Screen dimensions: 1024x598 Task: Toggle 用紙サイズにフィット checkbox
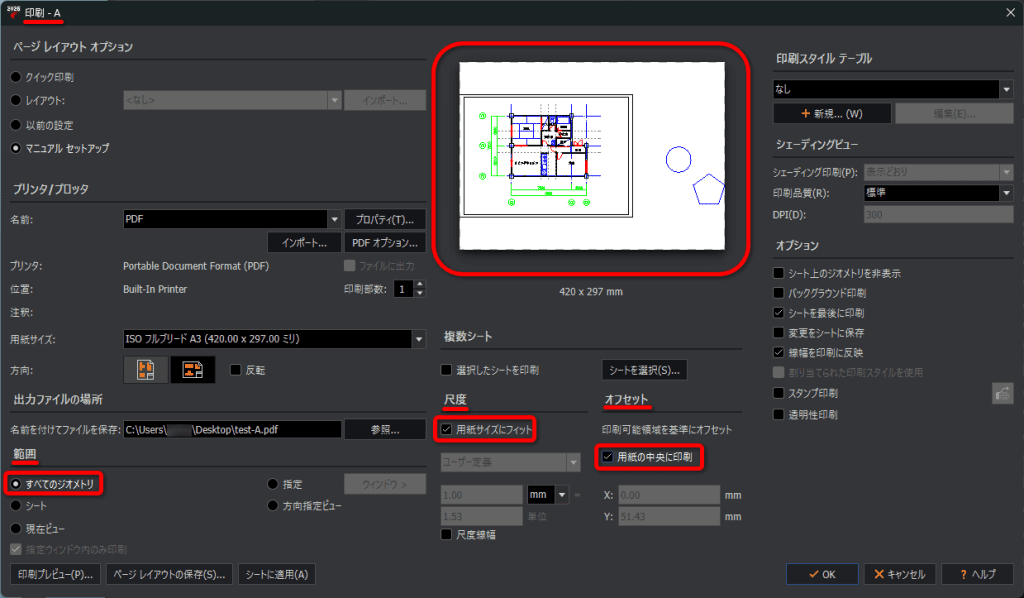[447, 430]
